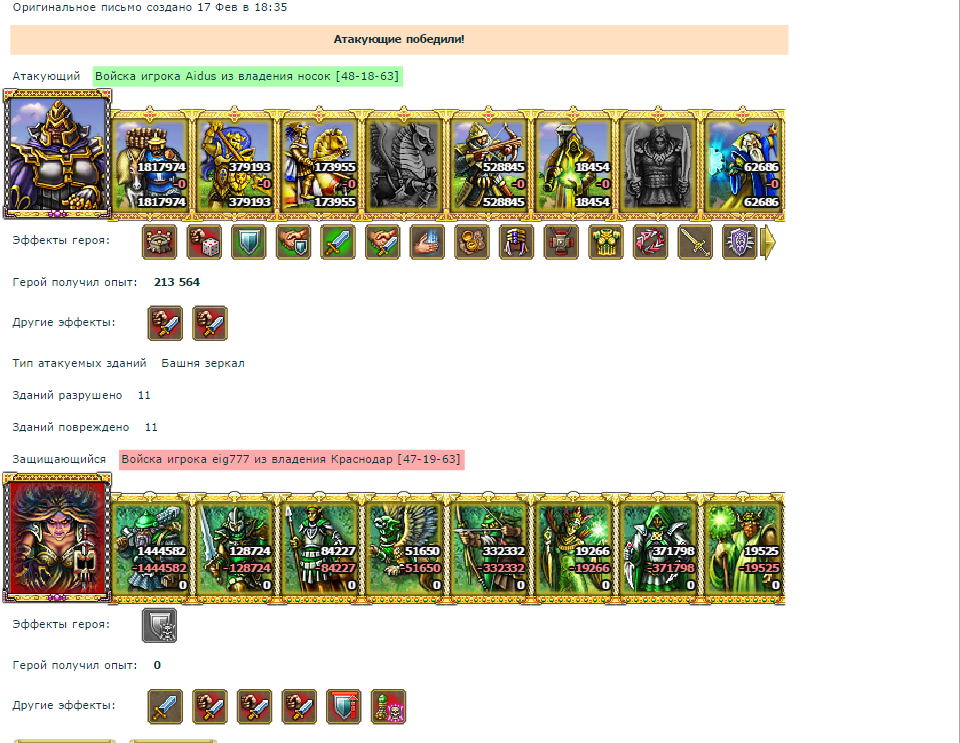Select the wizard unit card showing 62686
Image resolution: width=960 pixels, height=743 pixels.
(743, 165)
